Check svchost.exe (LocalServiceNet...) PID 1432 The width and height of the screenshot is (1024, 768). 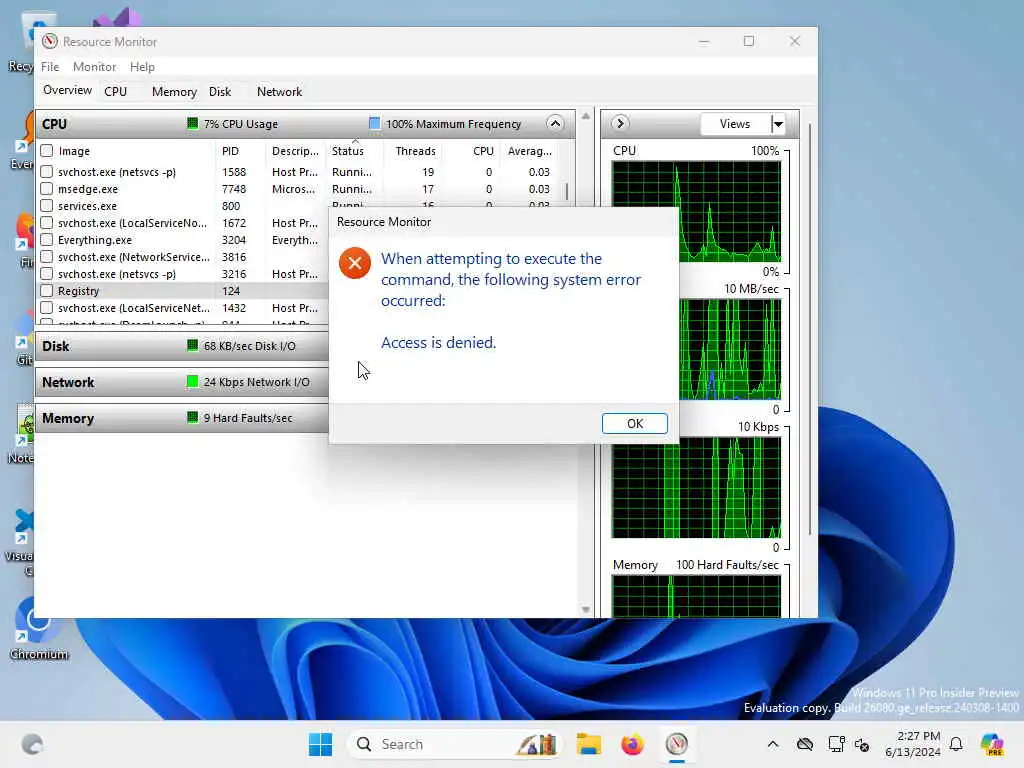click(46, 308)
